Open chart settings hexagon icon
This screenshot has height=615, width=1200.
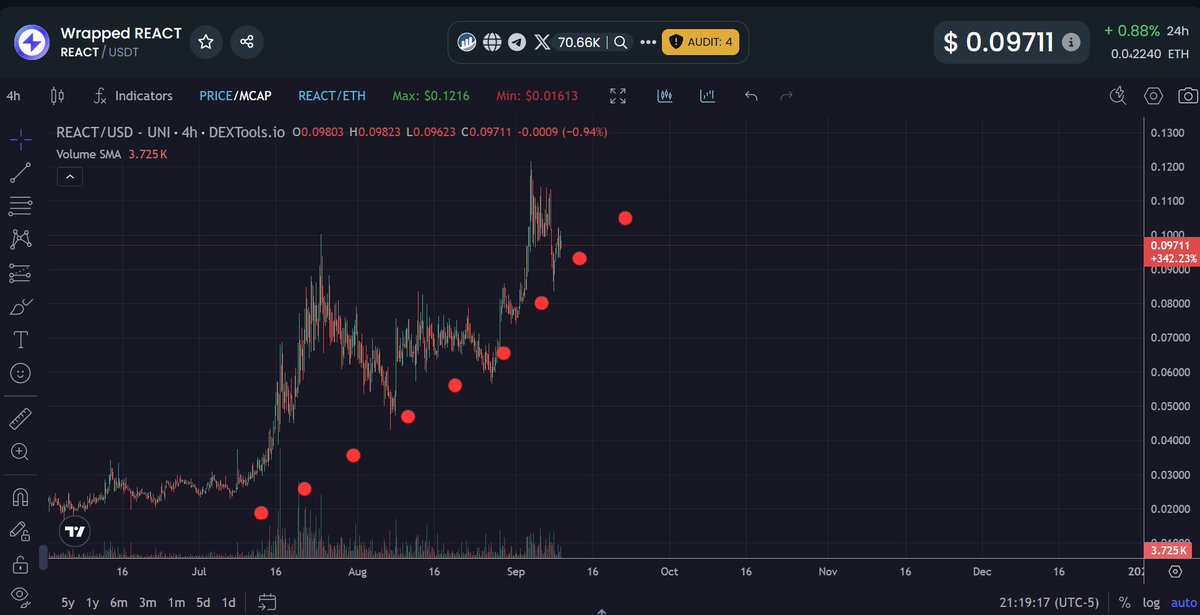tap(1153, 96)
